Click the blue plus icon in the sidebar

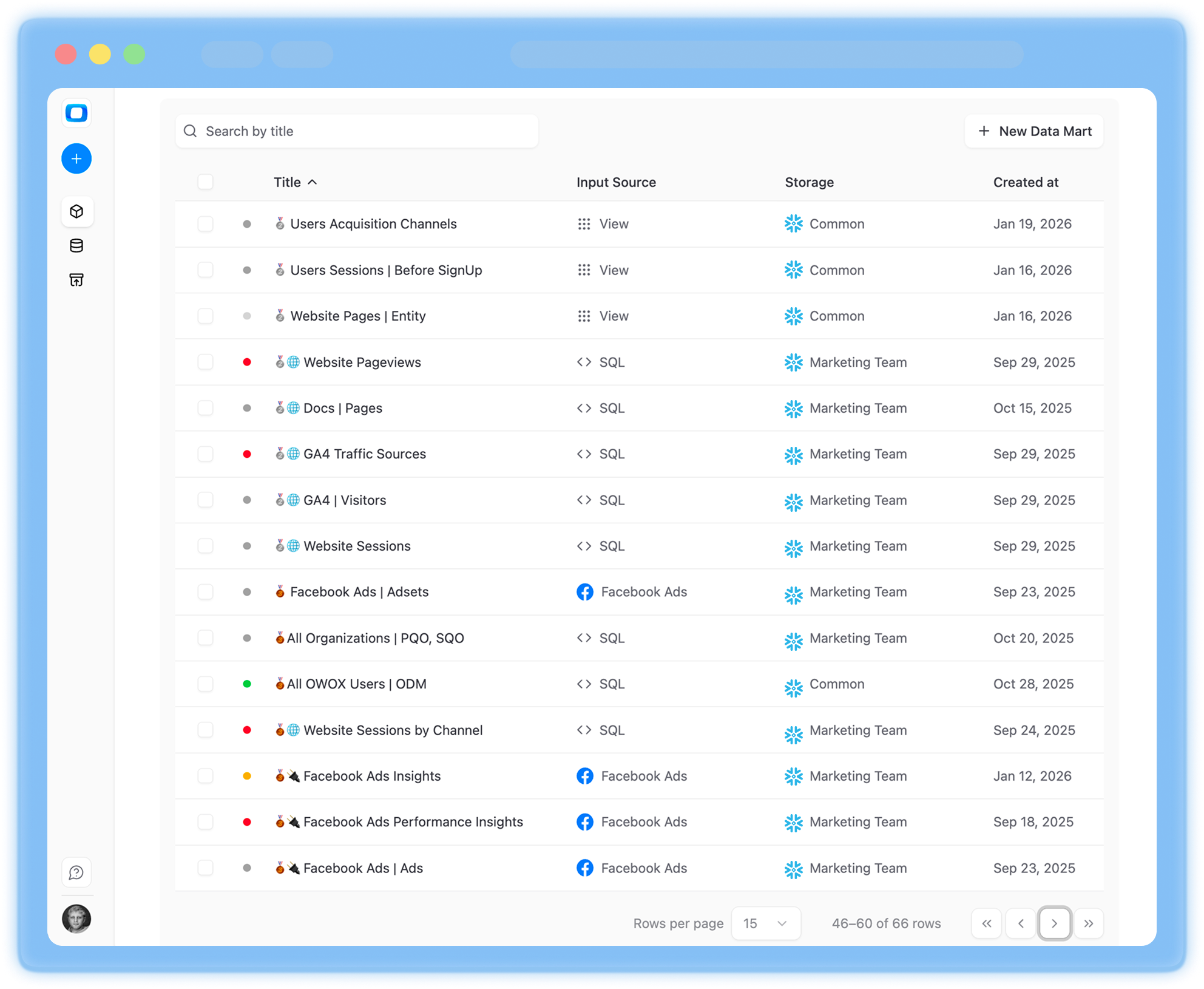[x=76, y=158]
